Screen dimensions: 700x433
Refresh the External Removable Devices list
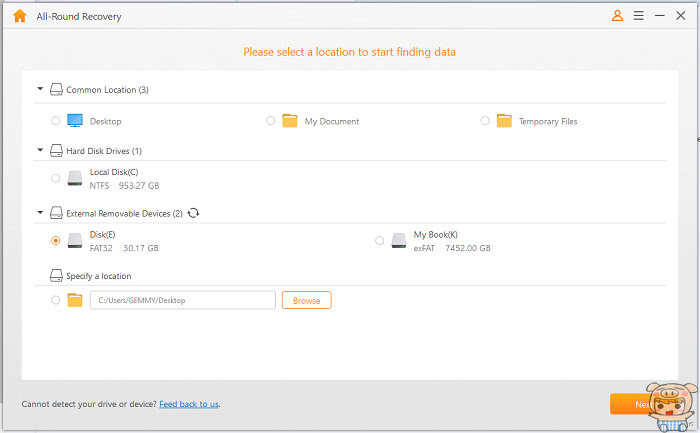[x=193, y=213]
